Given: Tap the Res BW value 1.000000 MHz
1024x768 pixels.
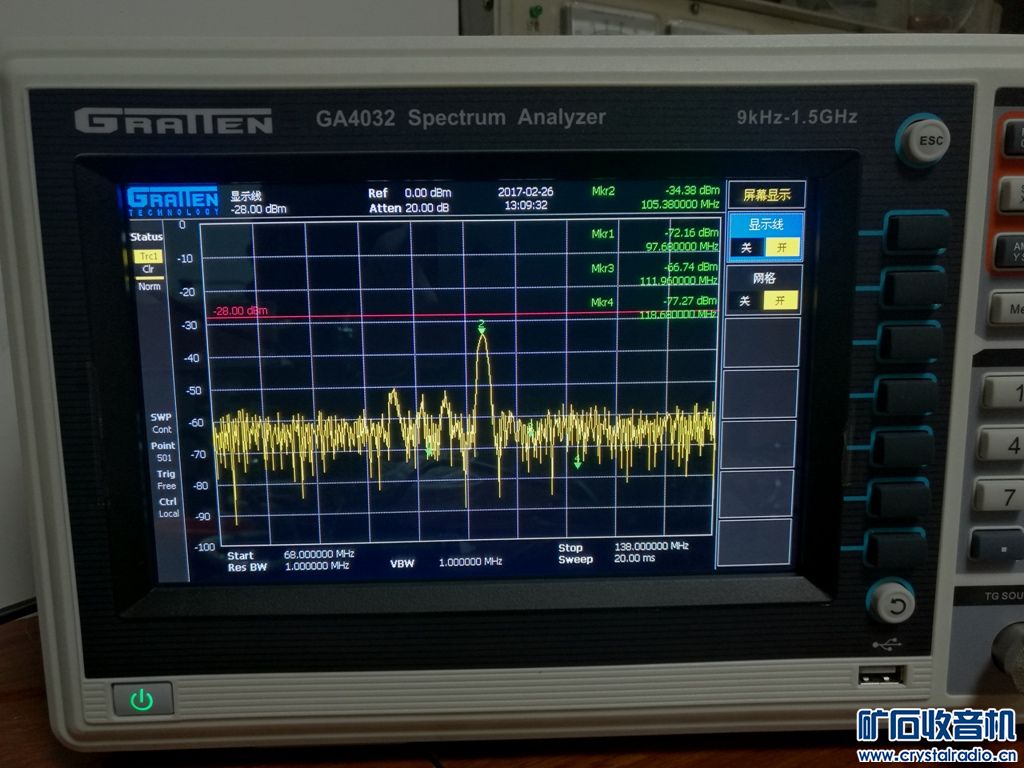Looking at the screenshot, I should tap(317, 566).
